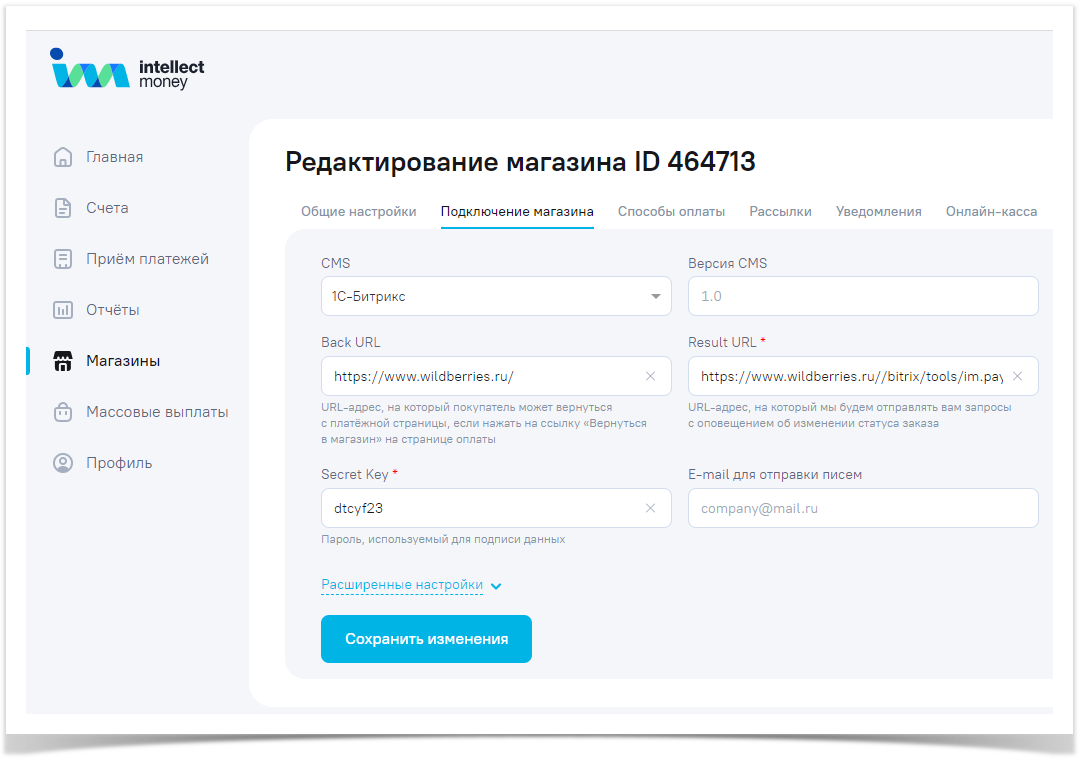
Task: Click the Приём платежей icon
Action: [63, 259]
